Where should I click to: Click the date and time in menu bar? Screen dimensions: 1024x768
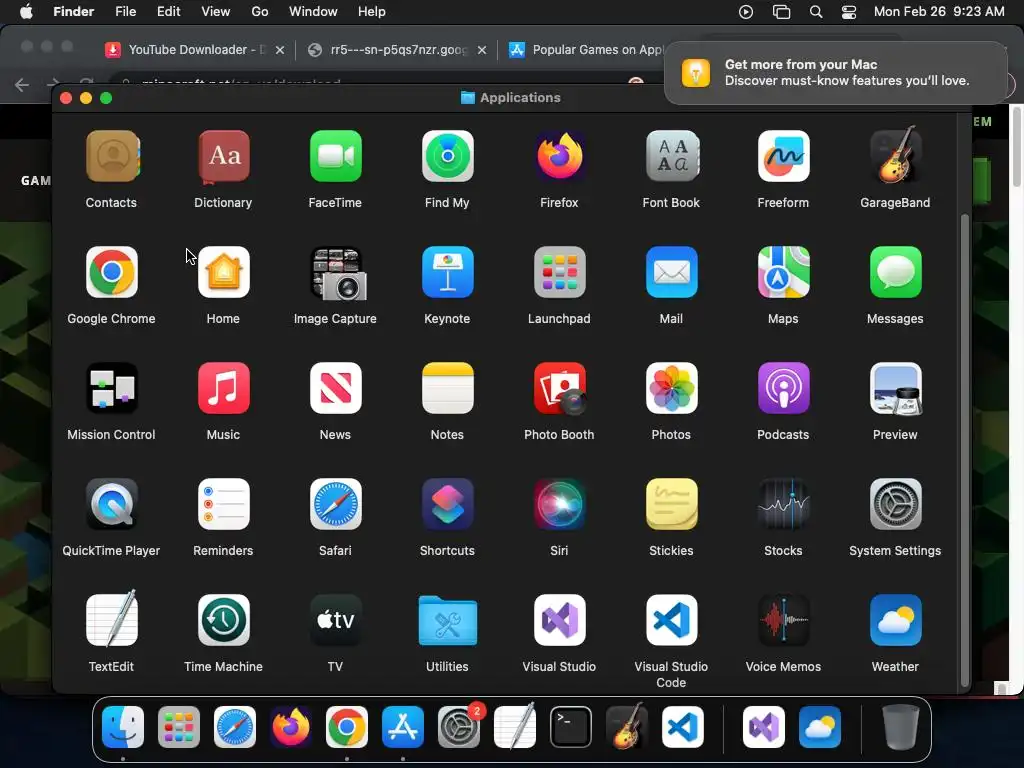pos(939,12)
